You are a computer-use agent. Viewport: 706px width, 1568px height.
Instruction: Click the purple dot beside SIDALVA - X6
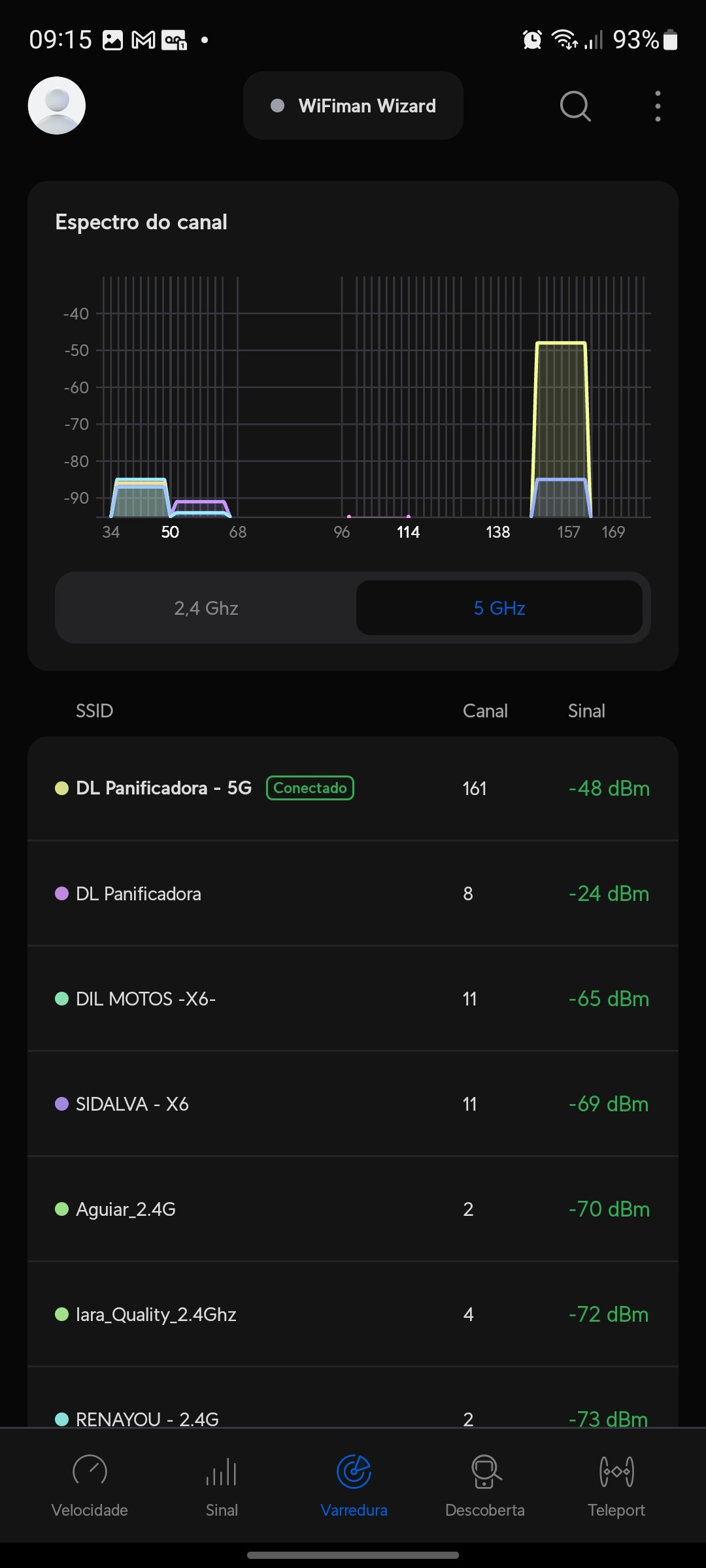point(62,1104)
